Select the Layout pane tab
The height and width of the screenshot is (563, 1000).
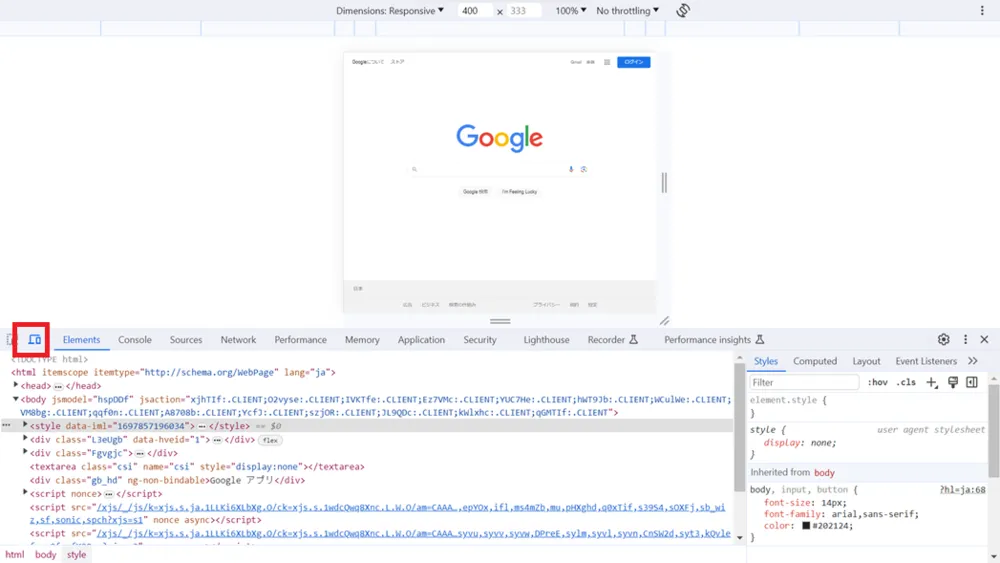(x=866, y=361)
